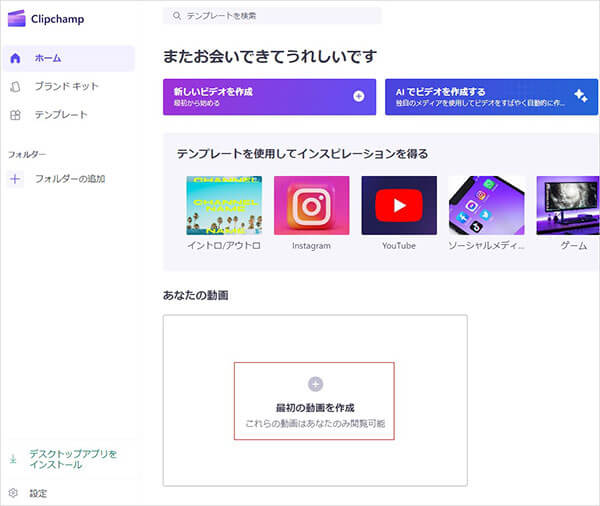Click the download icon for desktop app install
This screenshot has height=506, width=600.
pyautogui.click(x=13, y=459)
